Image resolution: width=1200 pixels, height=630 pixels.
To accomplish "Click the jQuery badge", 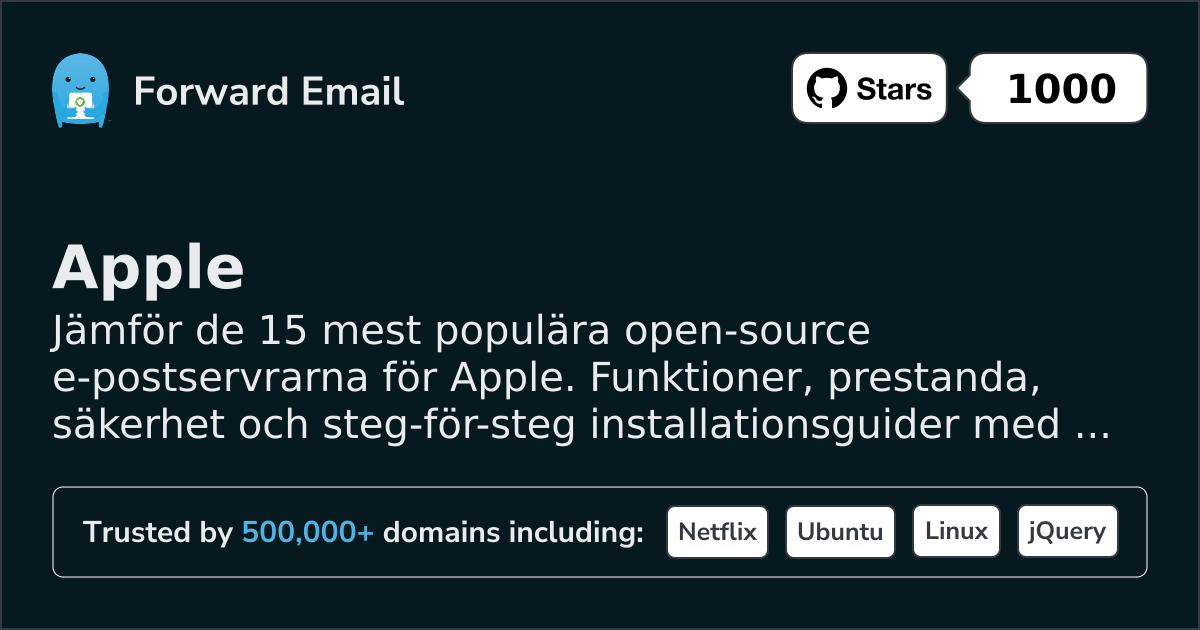I will pyautogui.click(x=1067, y=532).
